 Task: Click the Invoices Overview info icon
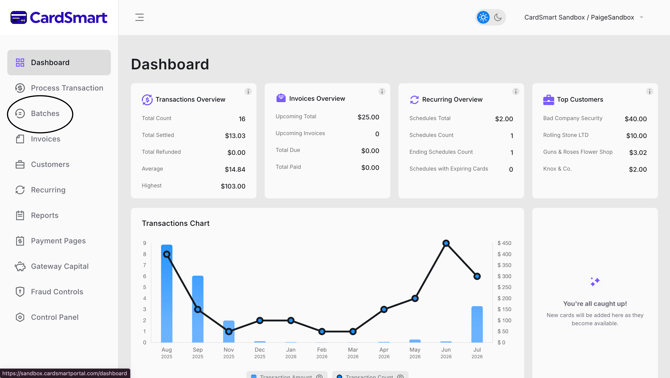click(382, 91)
